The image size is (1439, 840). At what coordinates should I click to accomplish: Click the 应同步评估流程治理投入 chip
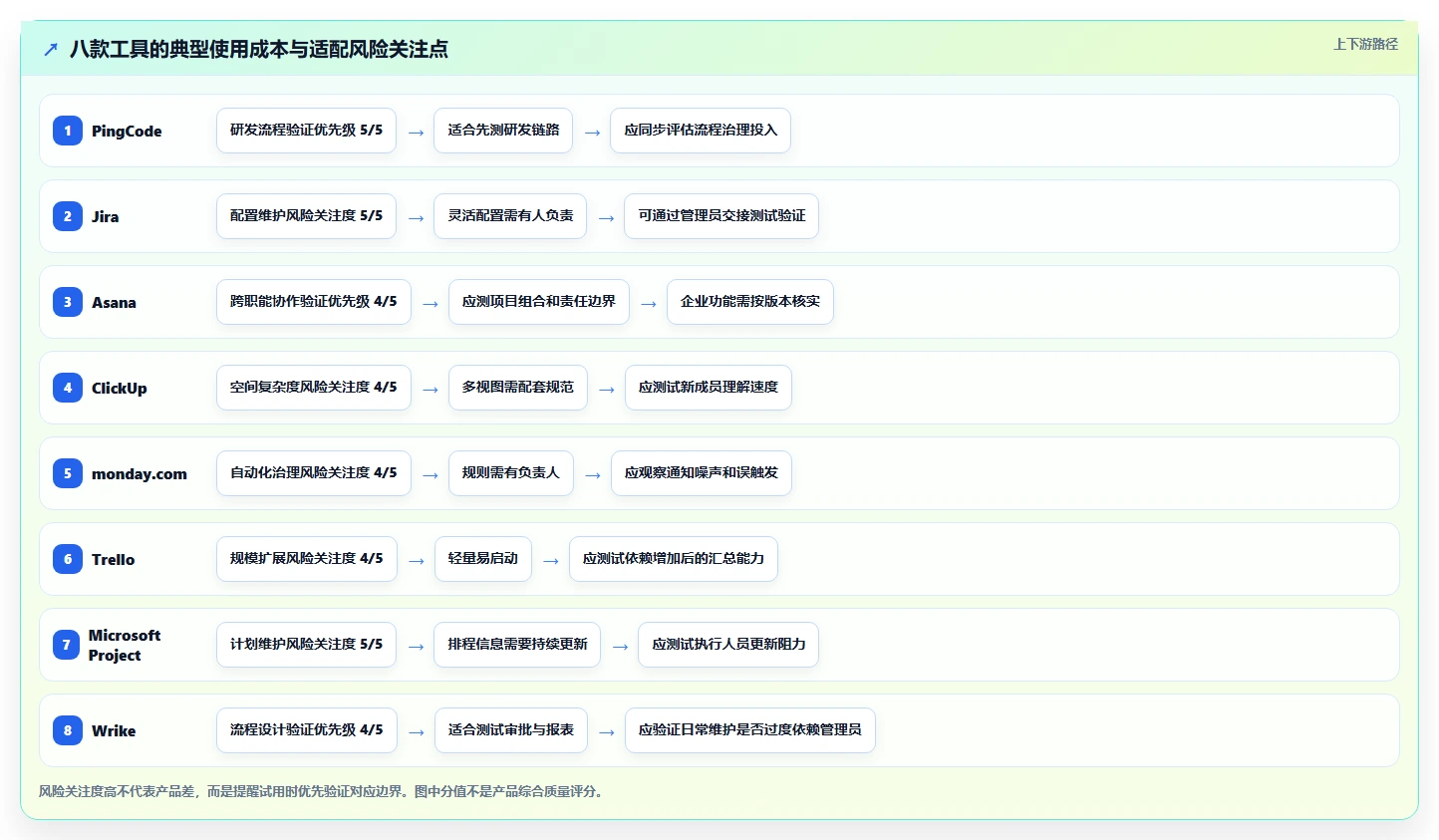[701, 131]
